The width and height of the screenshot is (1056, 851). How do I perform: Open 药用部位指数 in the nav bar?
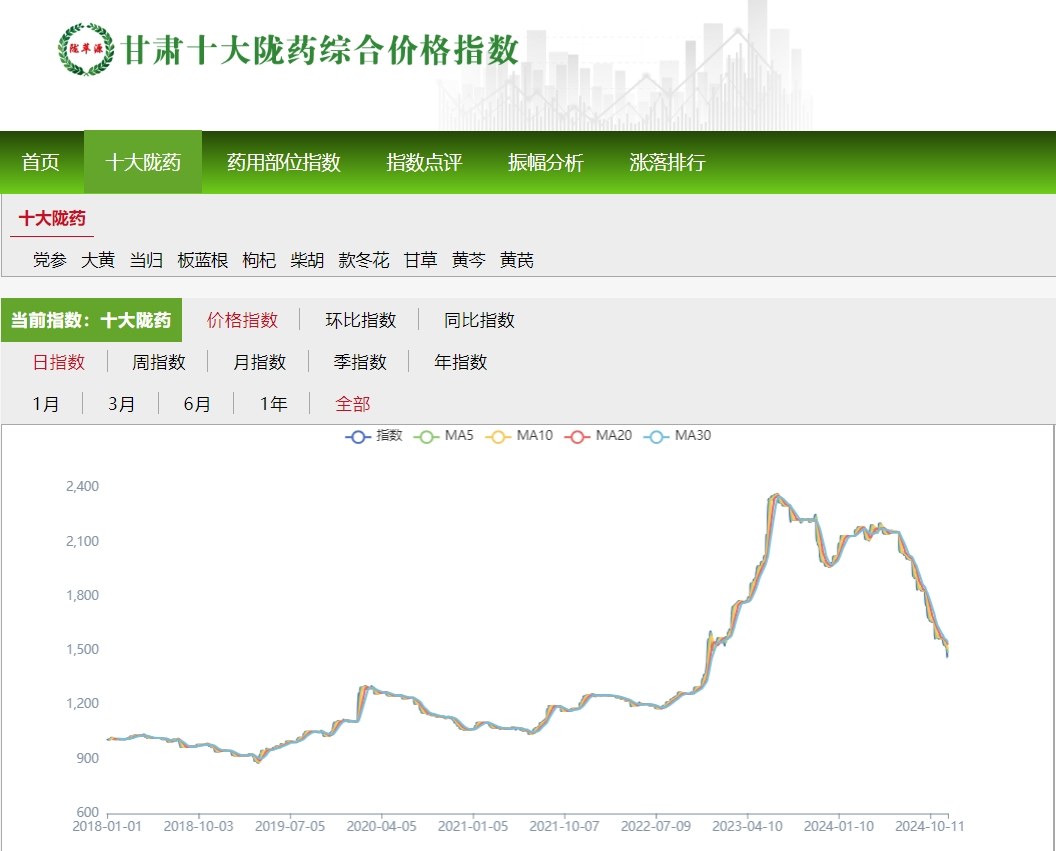(284, 162)
